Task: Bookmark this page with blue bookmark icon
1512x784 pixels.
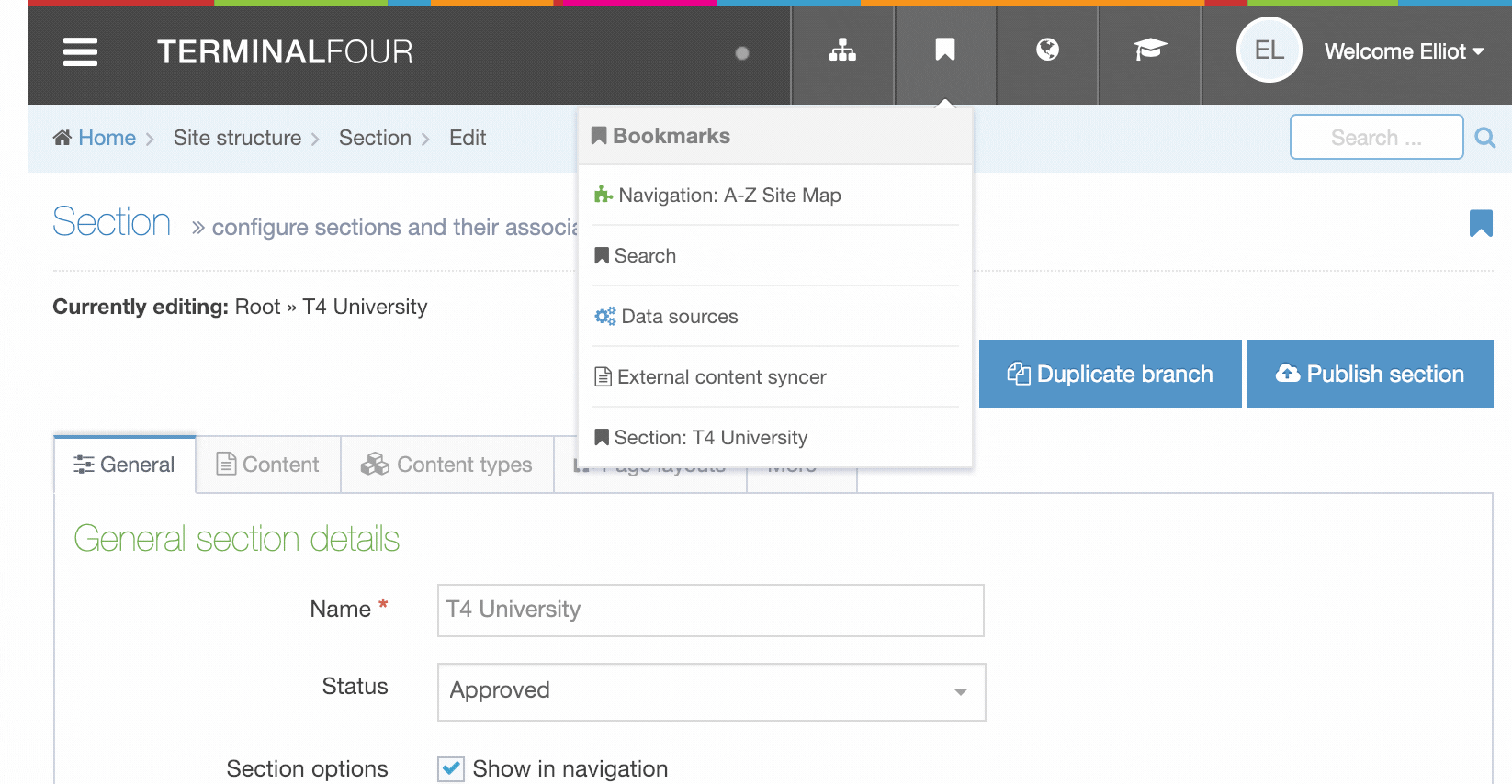Action: (1480, 223)
